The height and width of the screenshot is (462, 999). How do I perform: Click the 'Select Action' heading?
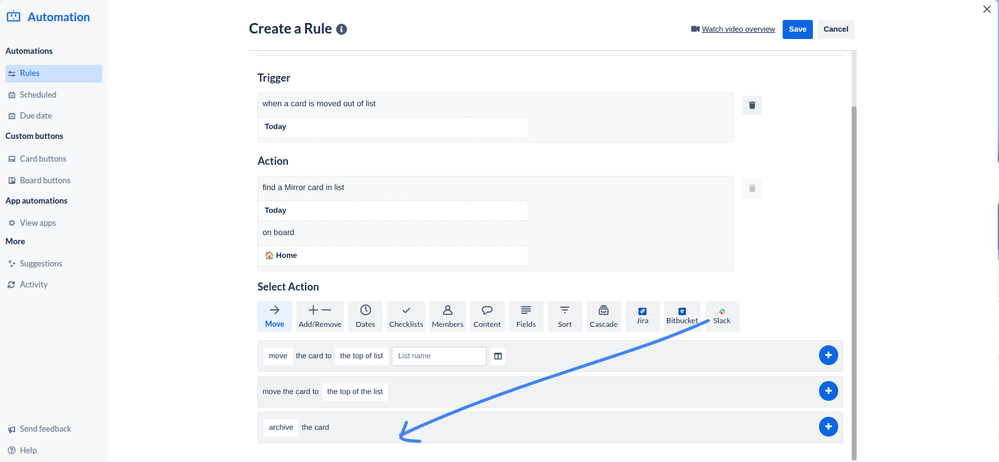[x=288, y=287]
